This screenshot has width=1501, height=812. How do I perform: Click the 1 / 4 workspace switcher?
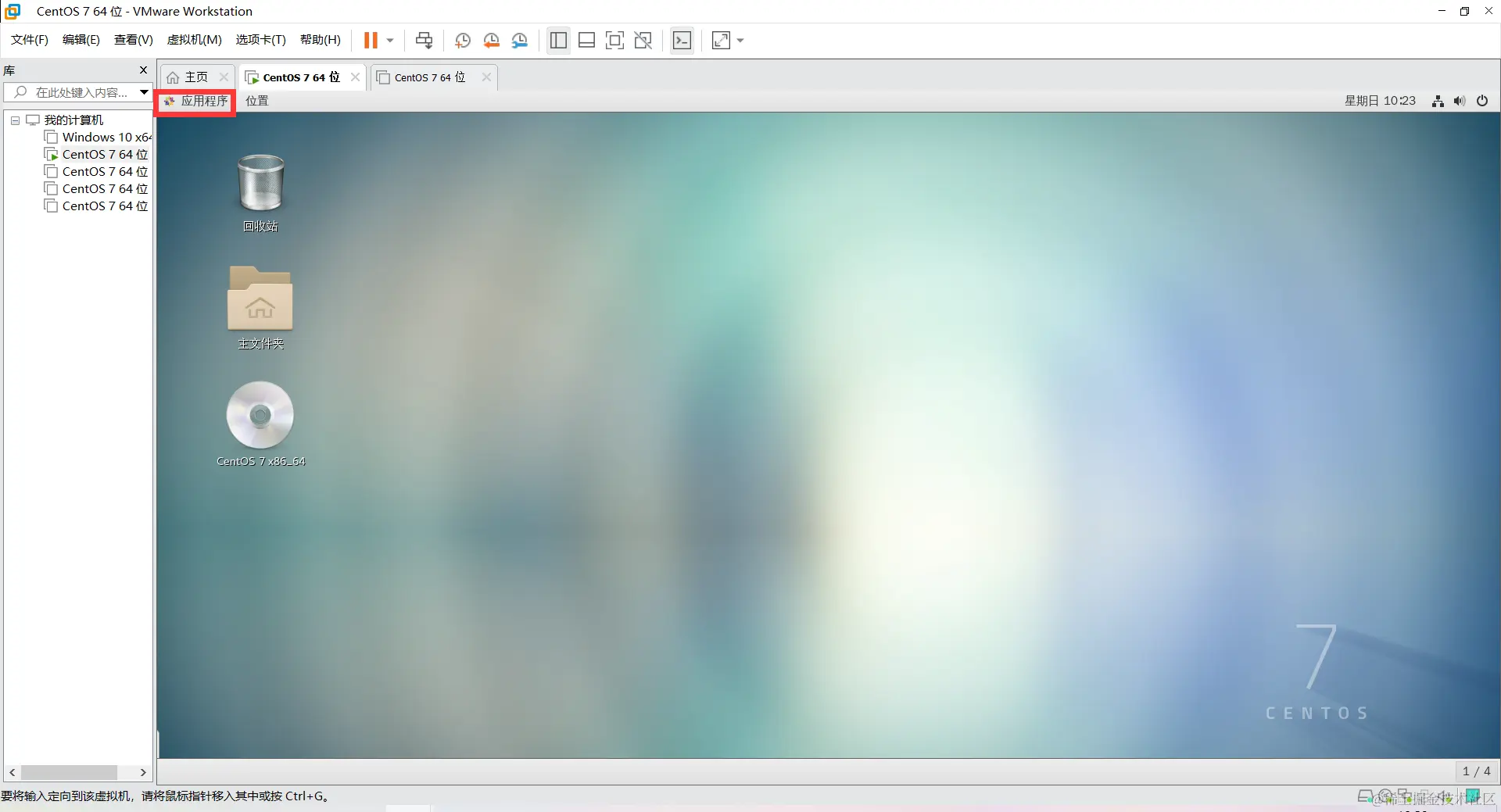coord(1476,771)
